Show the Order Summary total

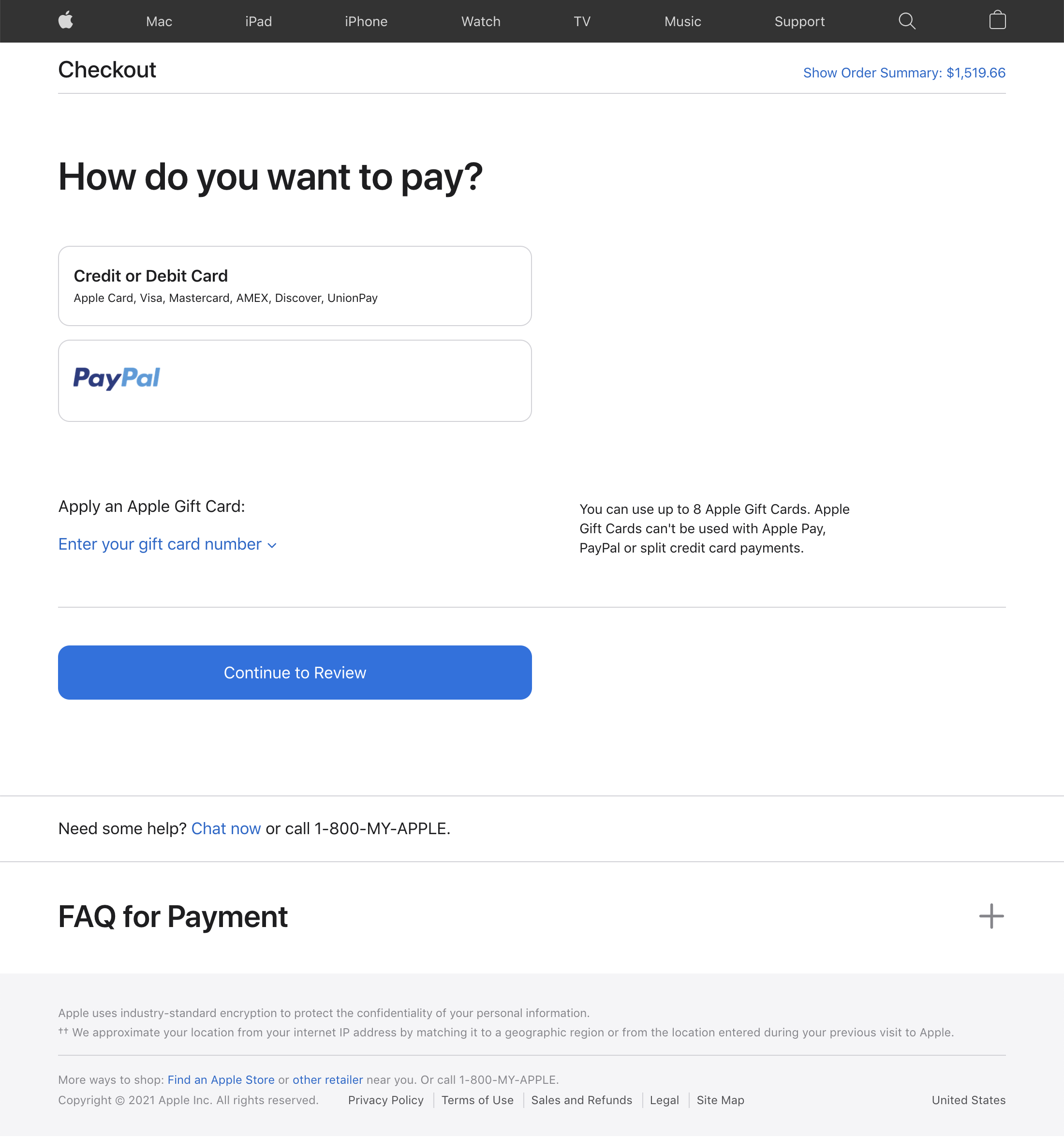pos(904,73)
